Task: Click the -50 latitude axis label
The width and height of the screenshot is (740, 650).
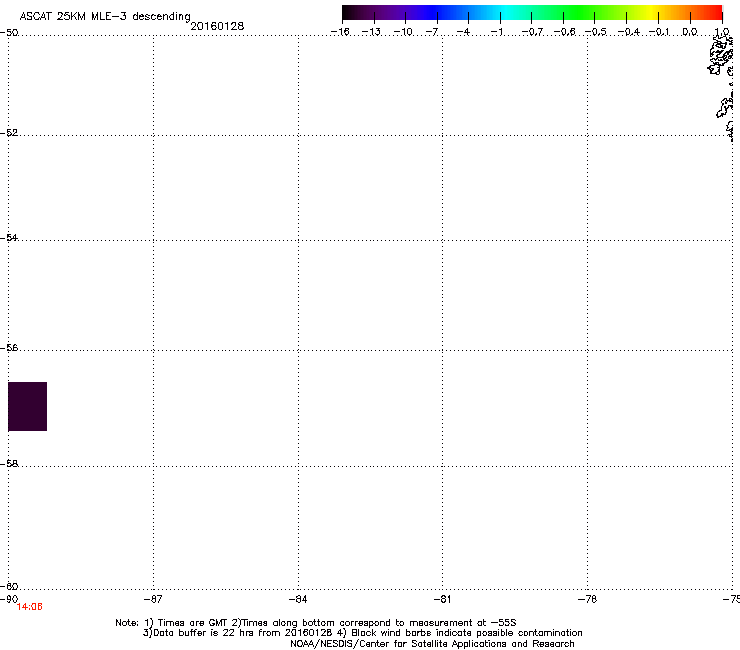Action: (x=9, y=33)
